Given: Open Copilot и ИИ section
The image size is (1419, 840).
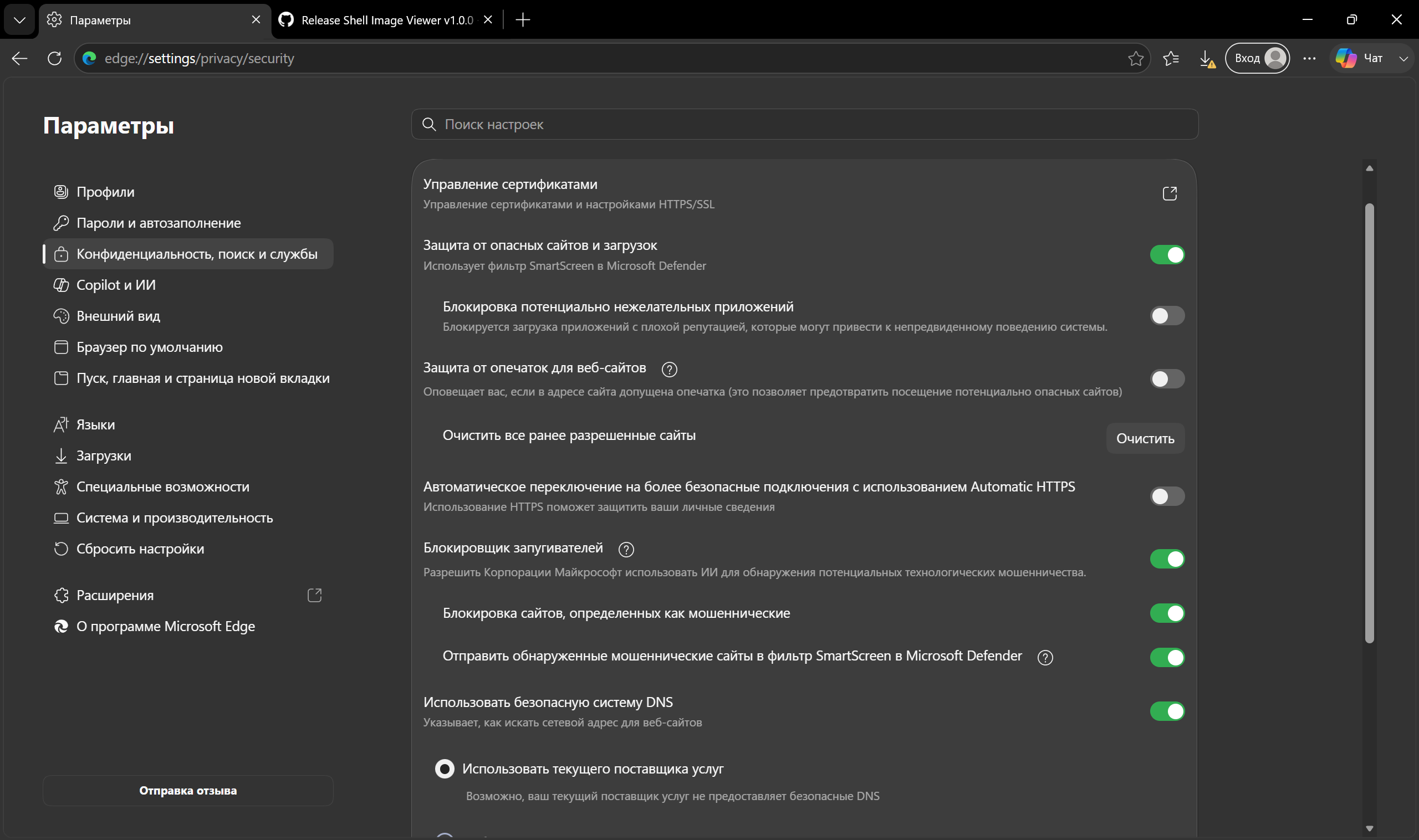Looking at the screenshot, I should 188,285.
